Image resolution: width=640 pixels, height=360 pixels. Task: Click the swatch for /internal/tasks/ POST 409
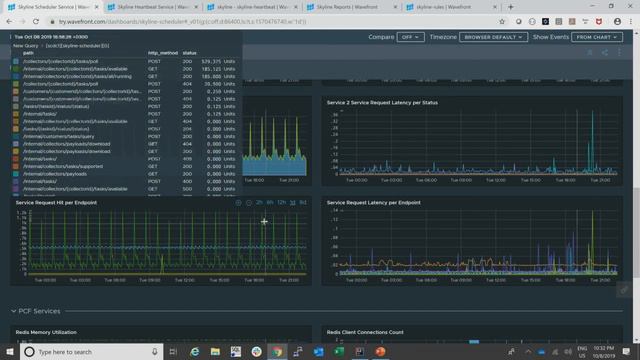coord(16,159)
